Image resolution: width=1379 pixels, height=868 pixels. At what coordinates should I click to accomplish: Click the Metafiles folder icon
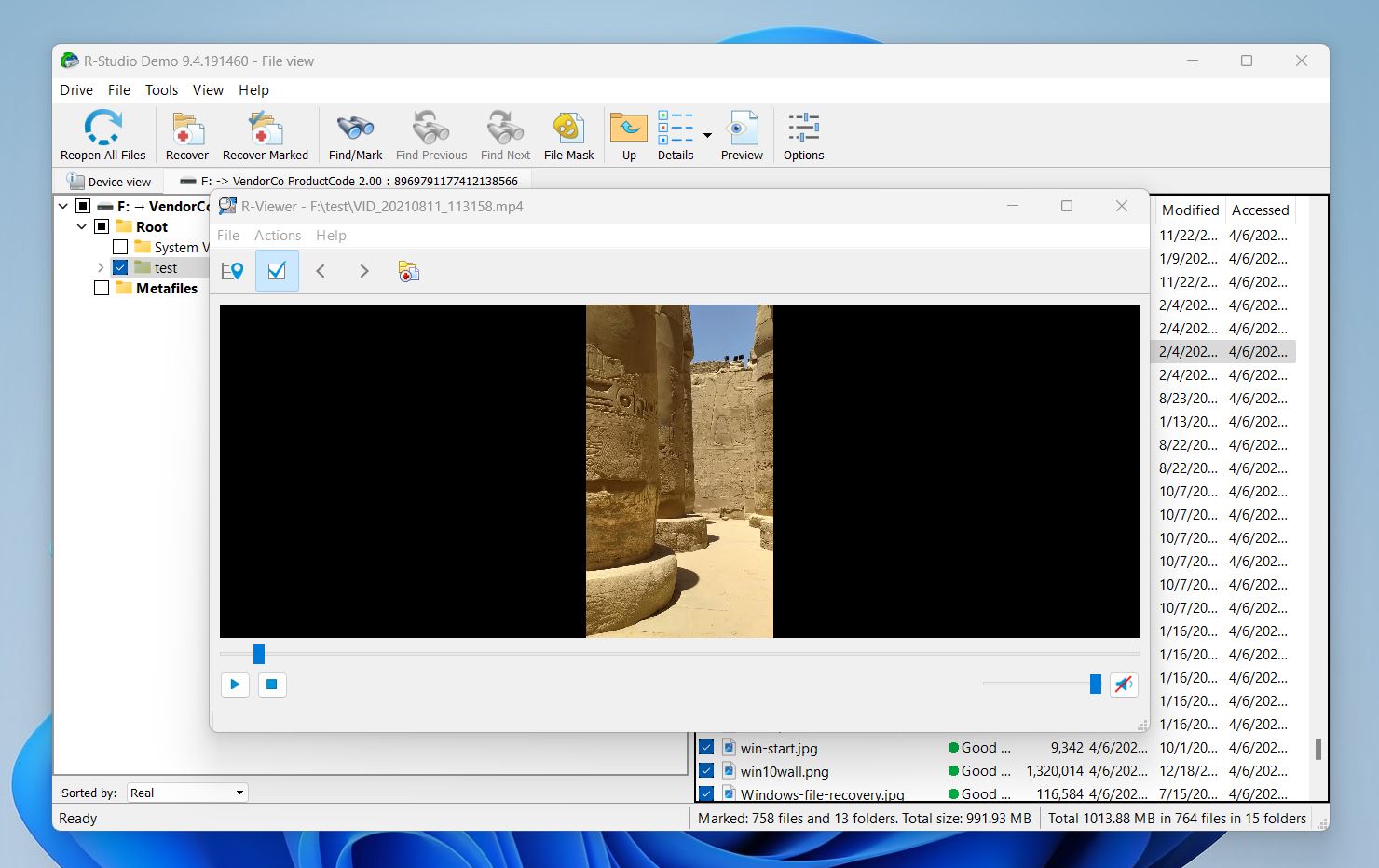tap(124, 288)
